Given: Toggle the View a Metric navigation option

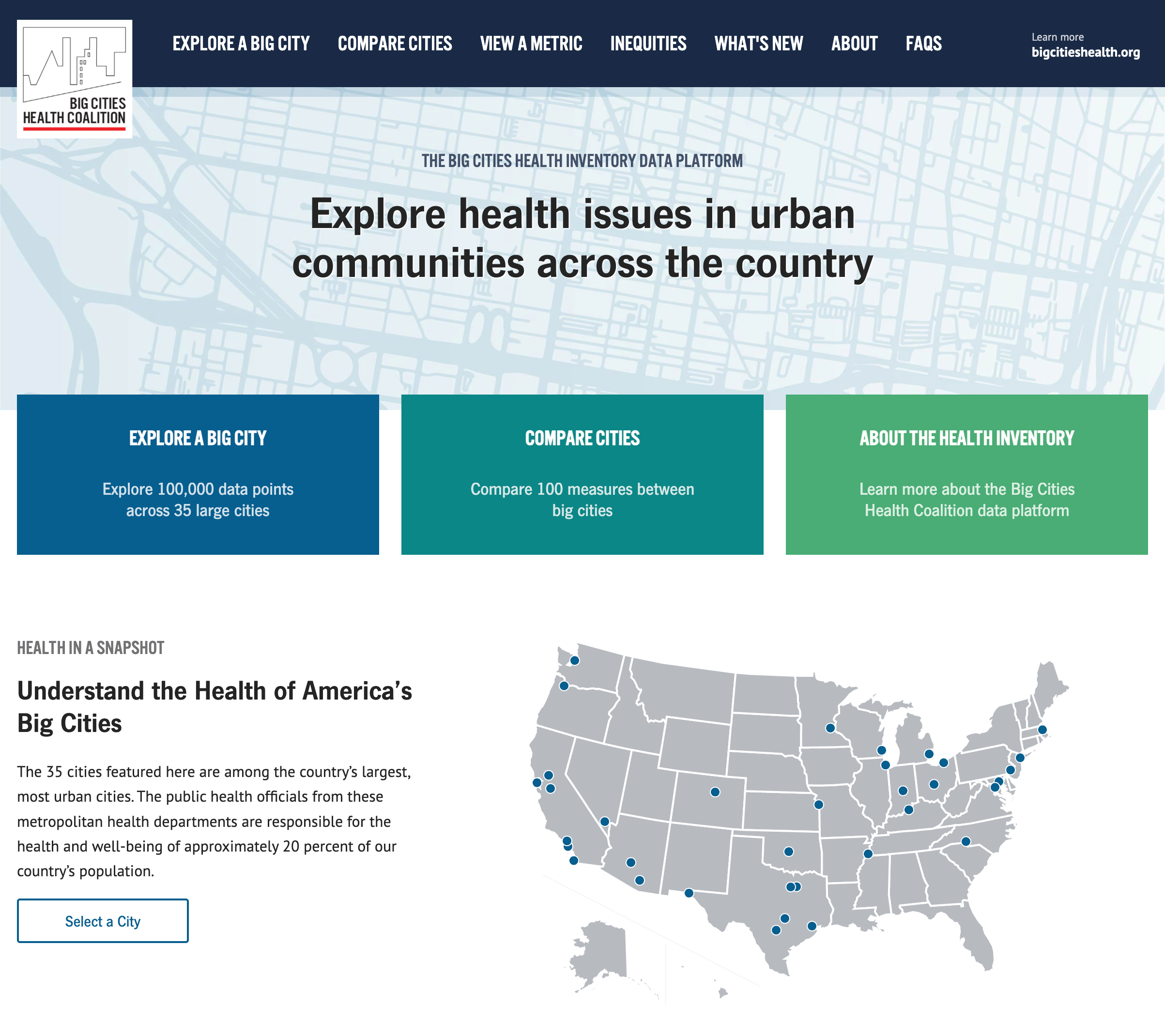Looking at the screenshot, I should tap(531, 42).
